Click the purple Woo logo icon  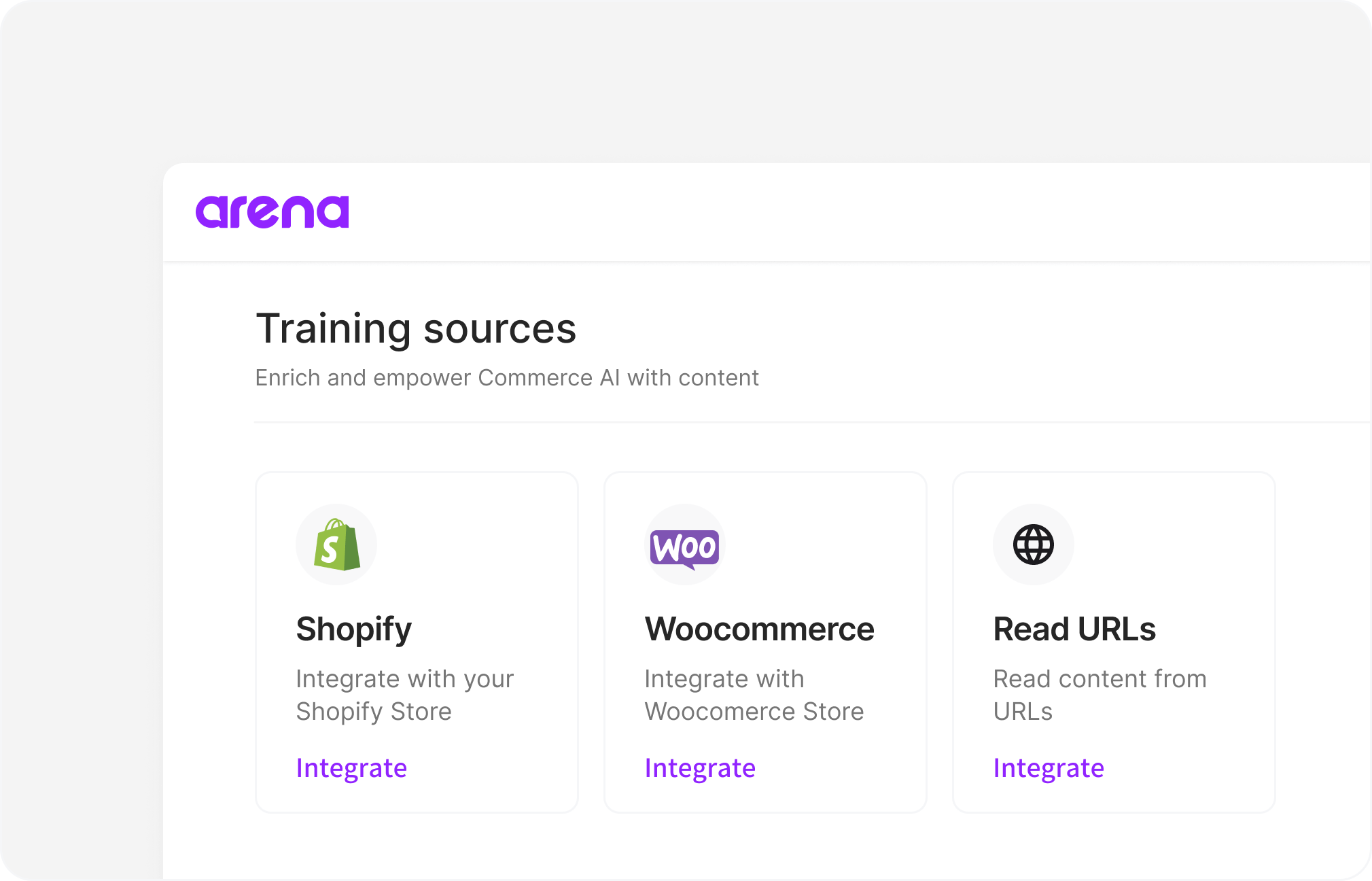(685, 548)
